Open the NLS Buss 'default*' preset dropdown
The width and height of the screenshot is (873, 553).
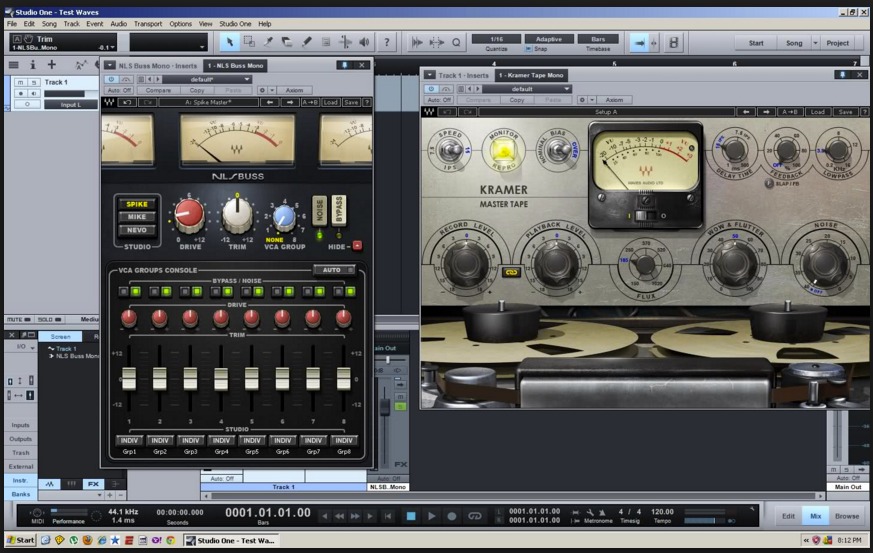pos(207,80)
